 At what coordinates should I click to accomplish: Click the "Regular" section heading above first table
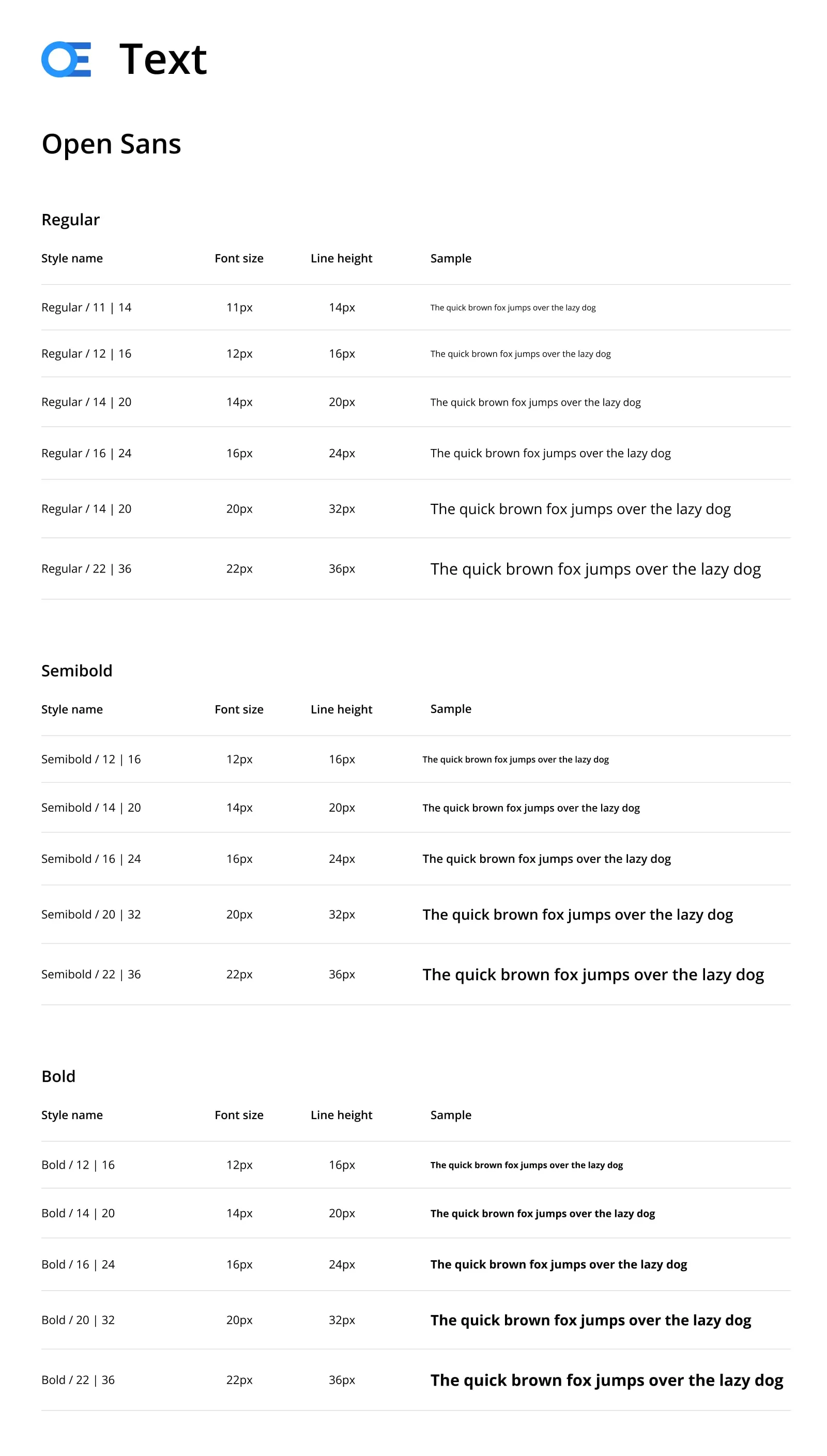(70, 220)
